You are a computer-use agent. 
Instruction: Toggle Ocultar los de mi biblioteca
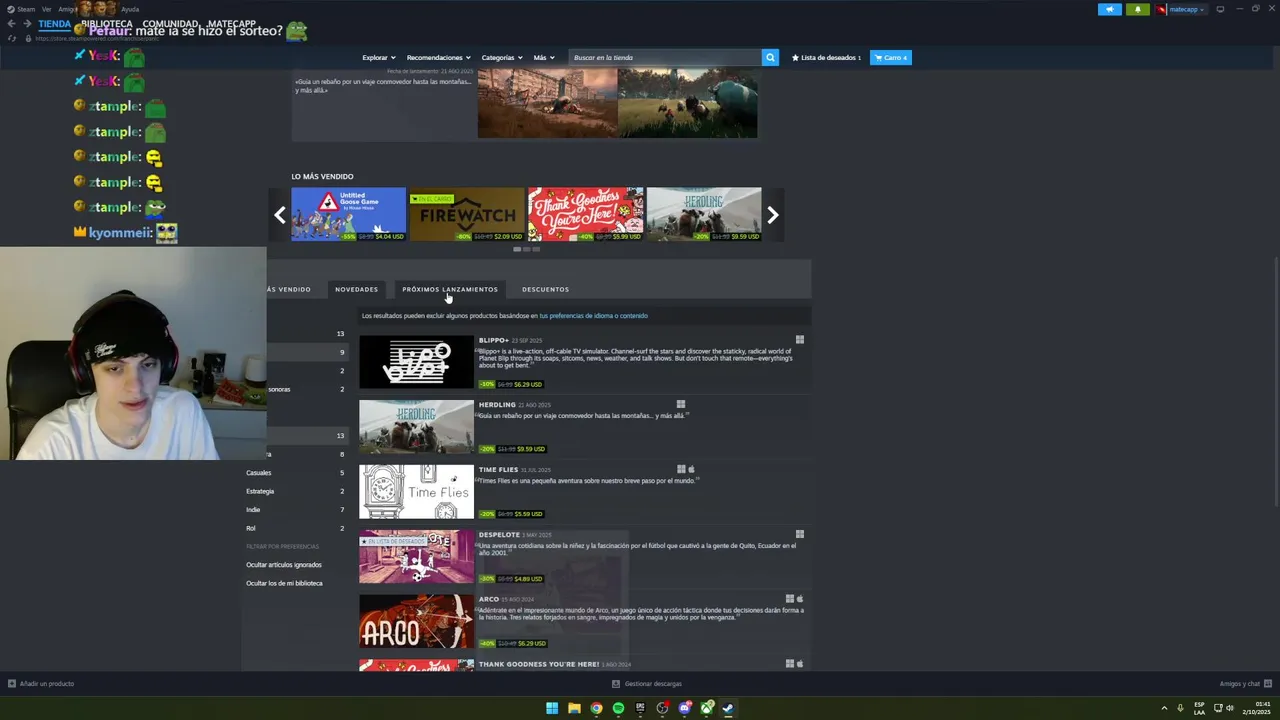point(284,583)
